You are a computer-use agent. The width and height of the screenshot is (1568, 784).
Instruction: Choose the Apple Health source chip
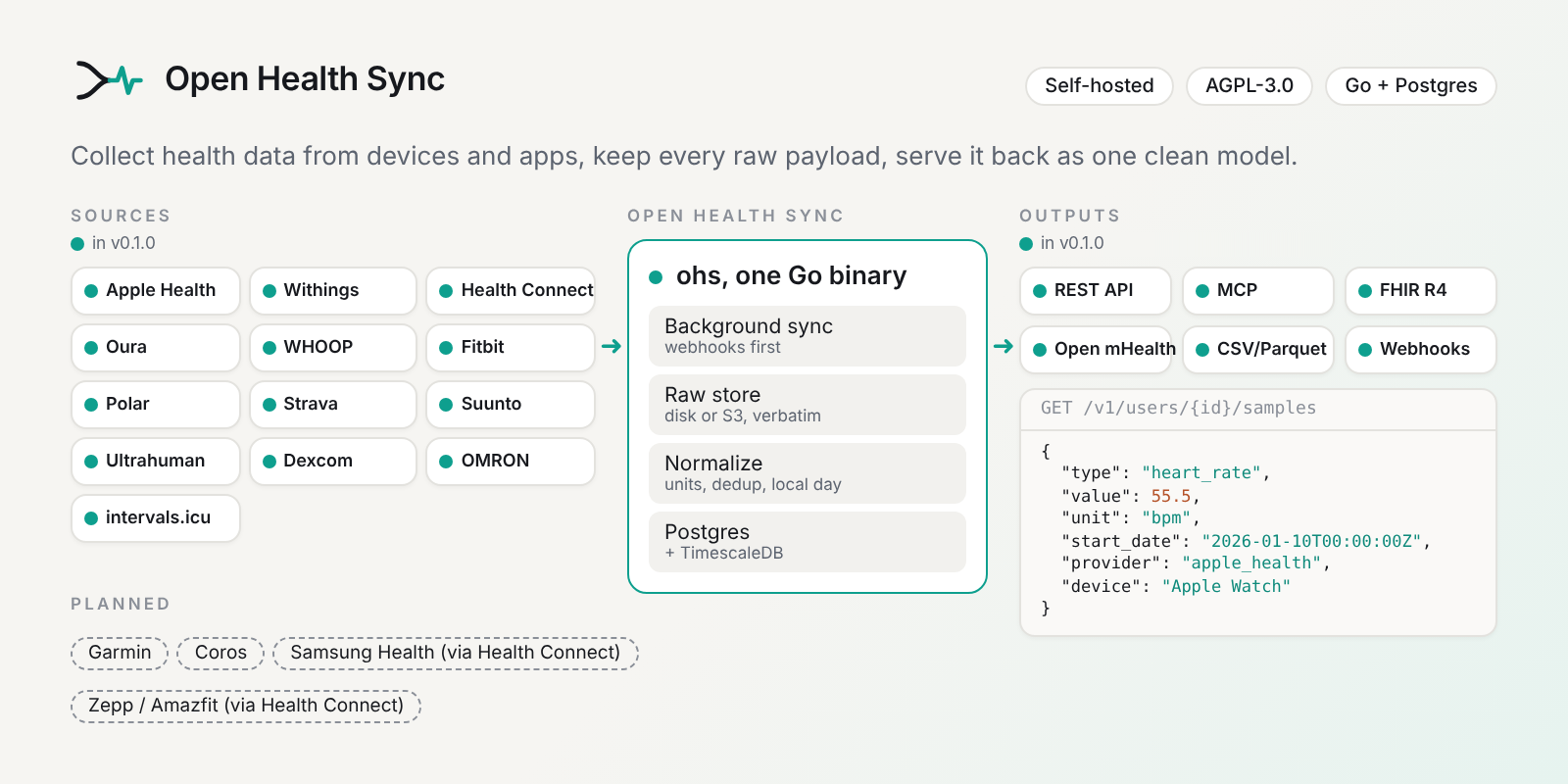(x=156, y=291)
